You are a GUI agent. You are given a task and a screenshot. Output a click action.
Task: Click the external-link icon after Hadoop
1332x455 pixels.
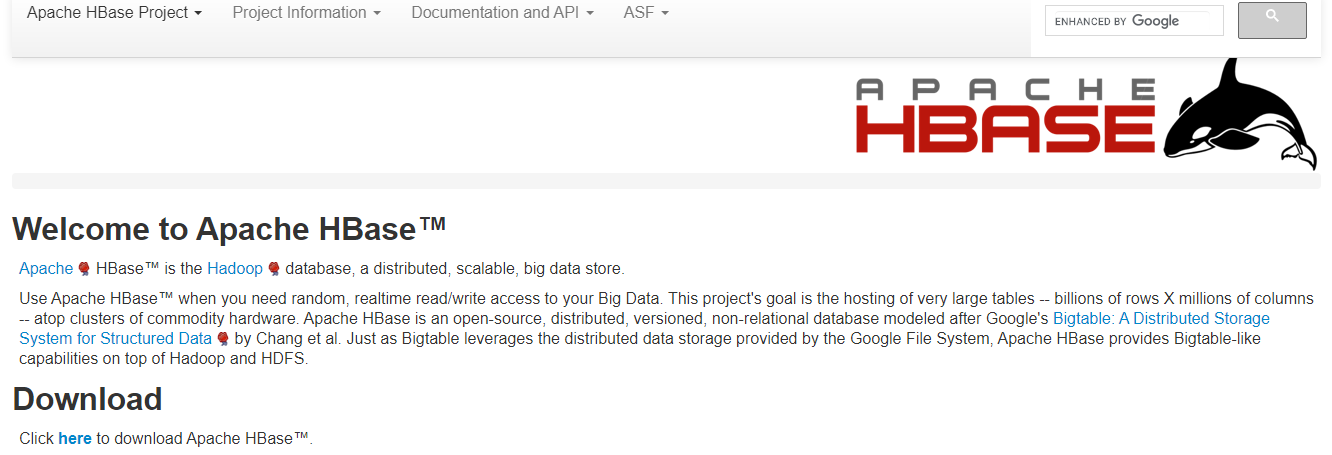point(274,269)
